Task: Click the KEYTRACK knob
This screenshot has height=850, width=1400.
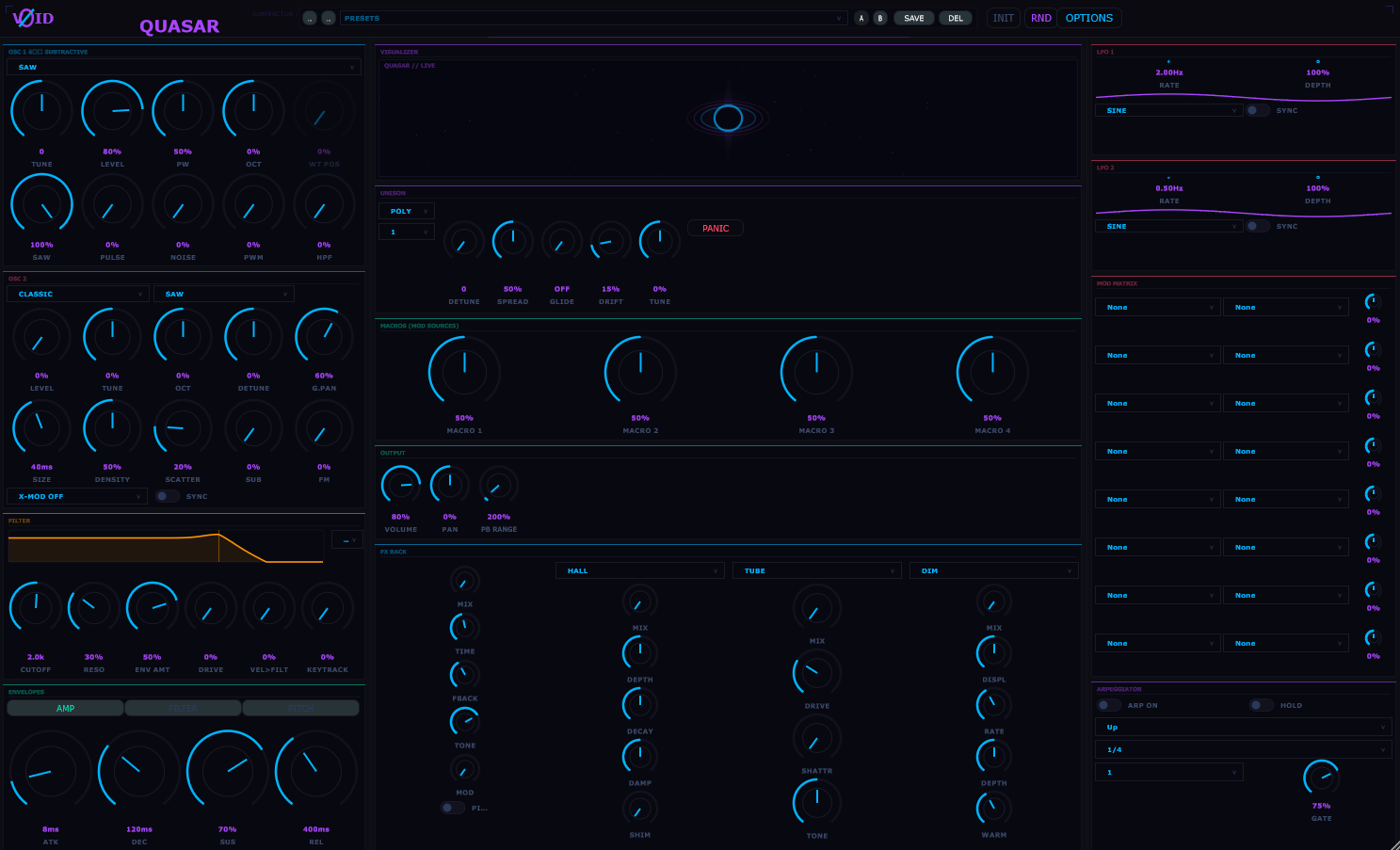Action: (328, 608)
